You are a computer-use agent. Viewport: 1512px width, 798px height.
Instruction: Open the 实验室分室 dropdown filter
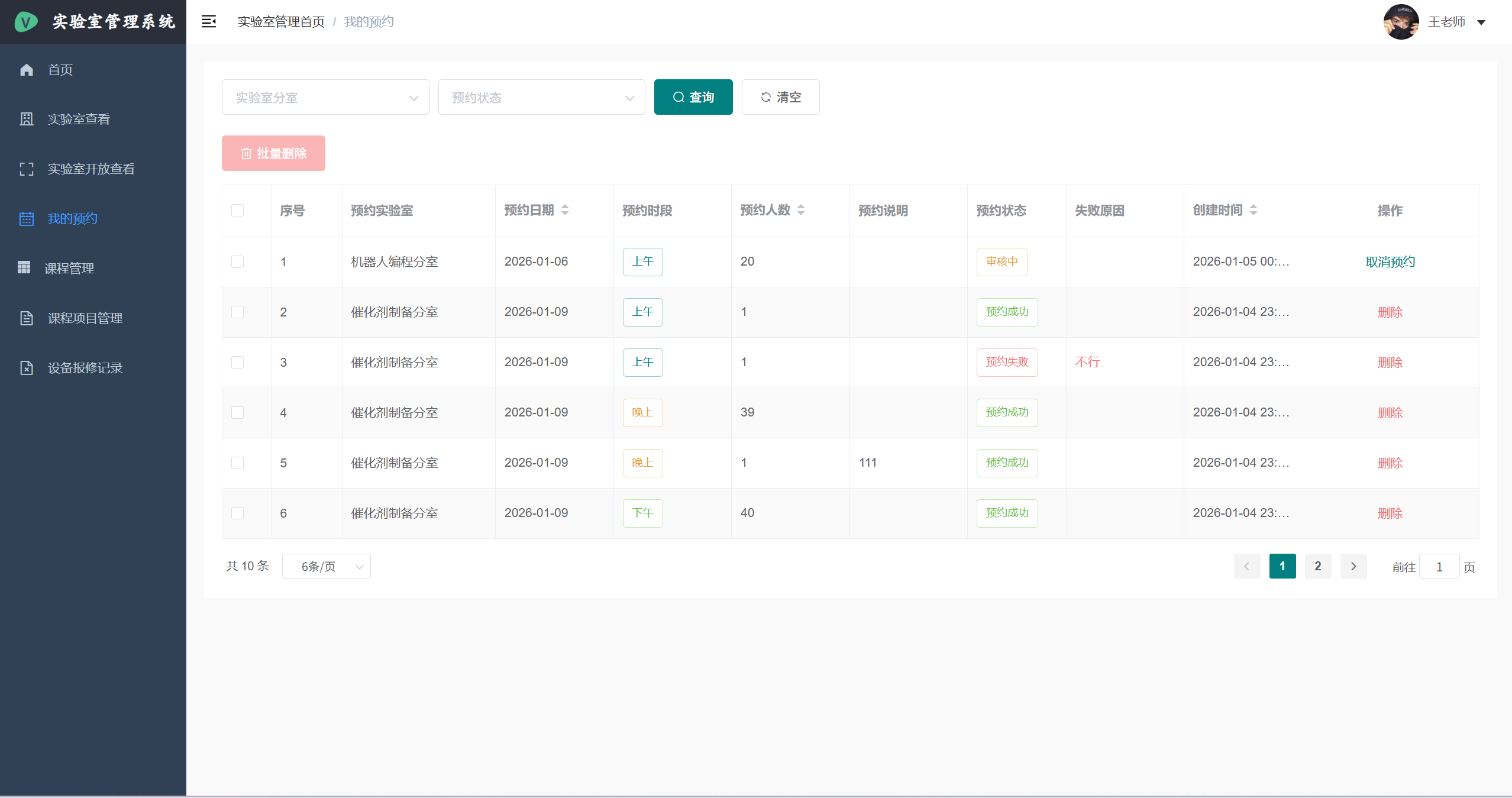(x=325, y=97)
